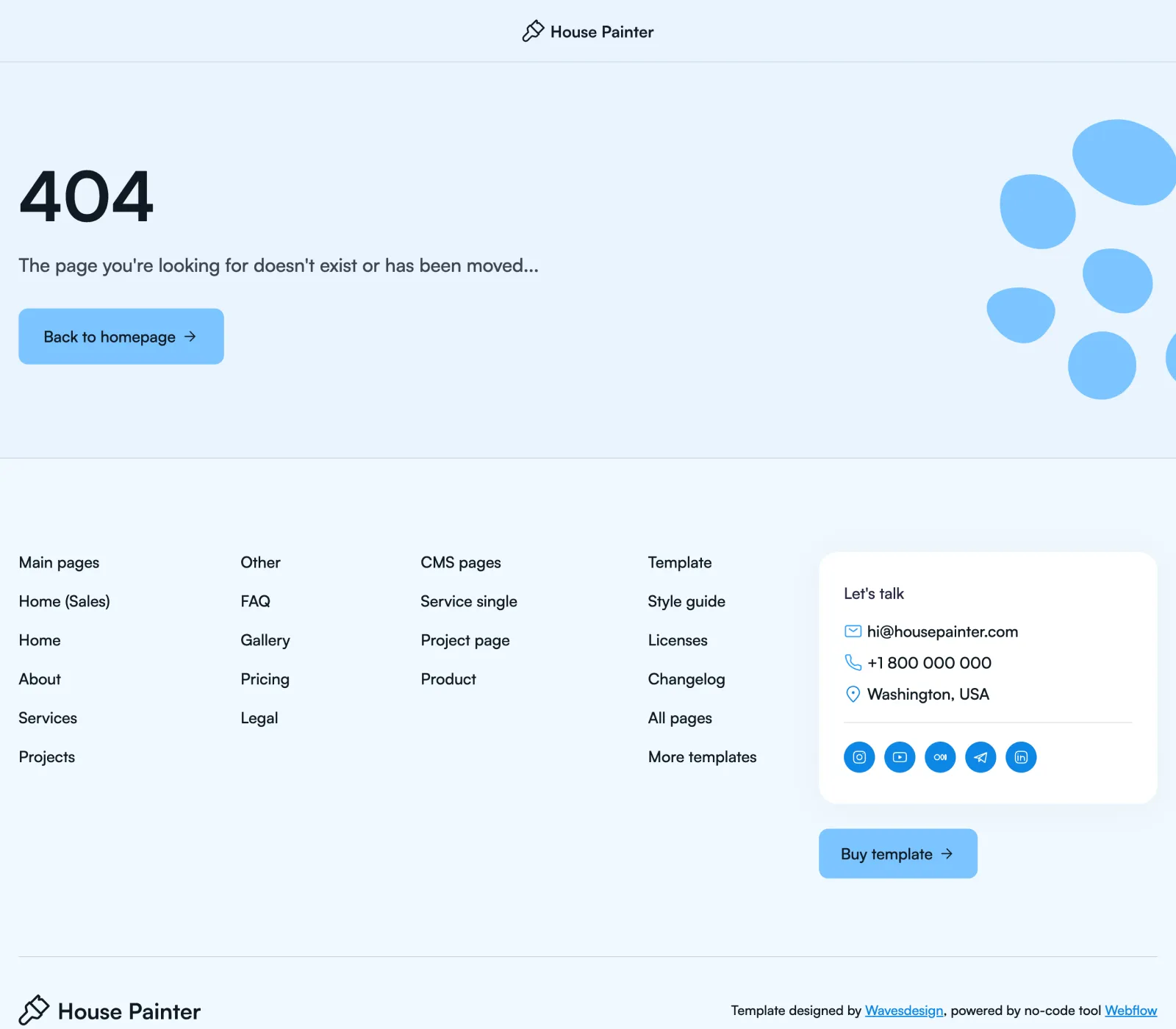
Task: Click the Template column heading
Action: pos(680,562)
